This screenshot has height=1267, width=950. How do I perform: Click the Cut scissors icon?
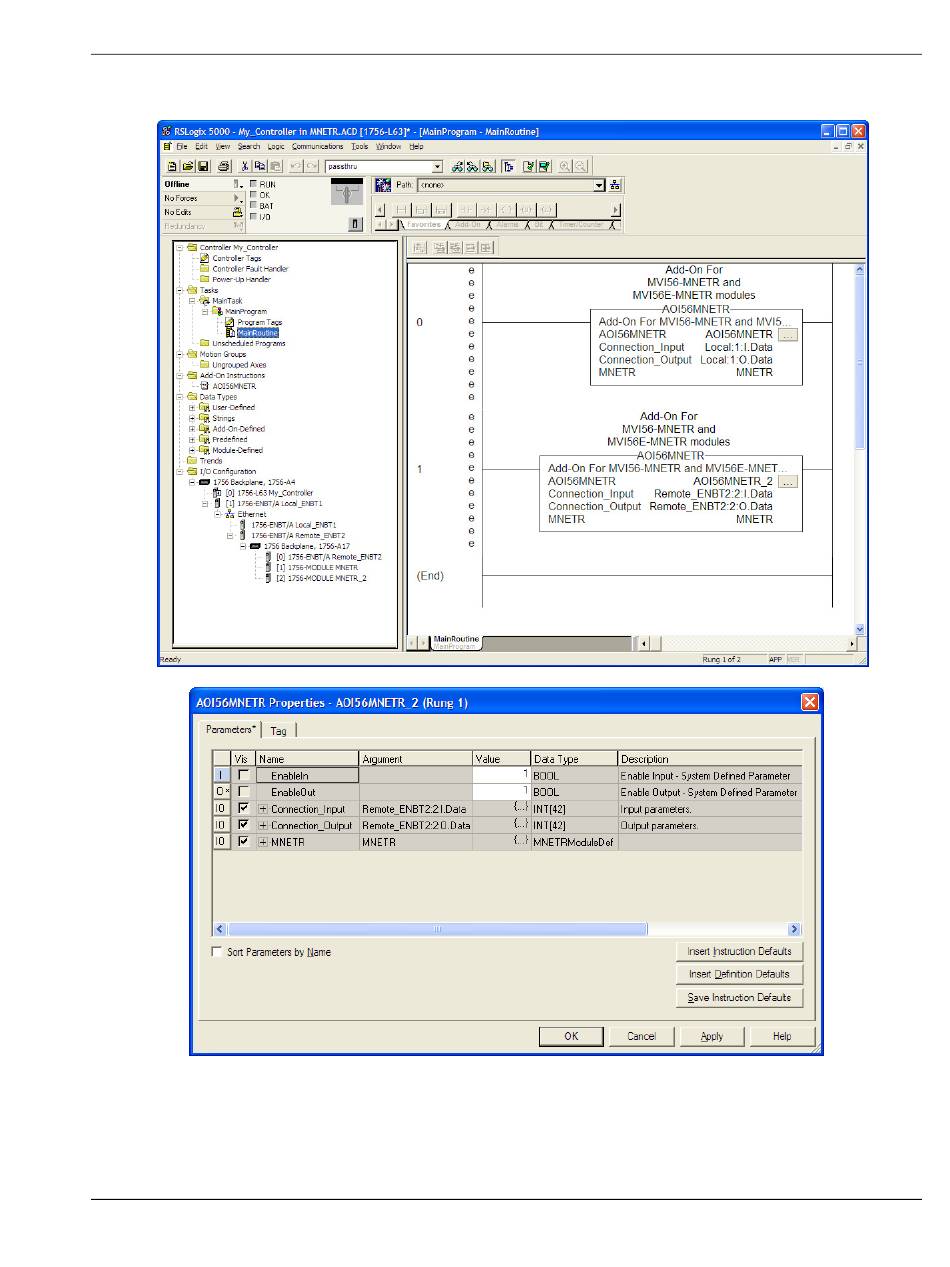click(x=246, y=166)
